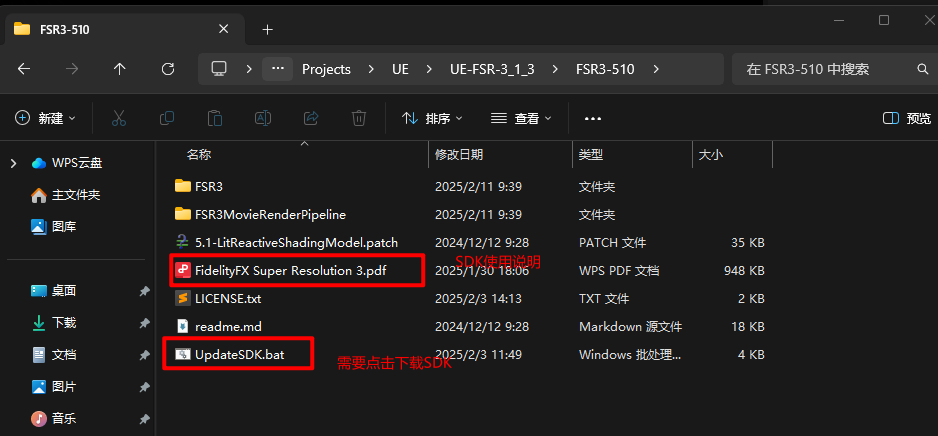Sort files by 修改日期 column header
Viewport: 938px width, 436px height.
point(459,155)
